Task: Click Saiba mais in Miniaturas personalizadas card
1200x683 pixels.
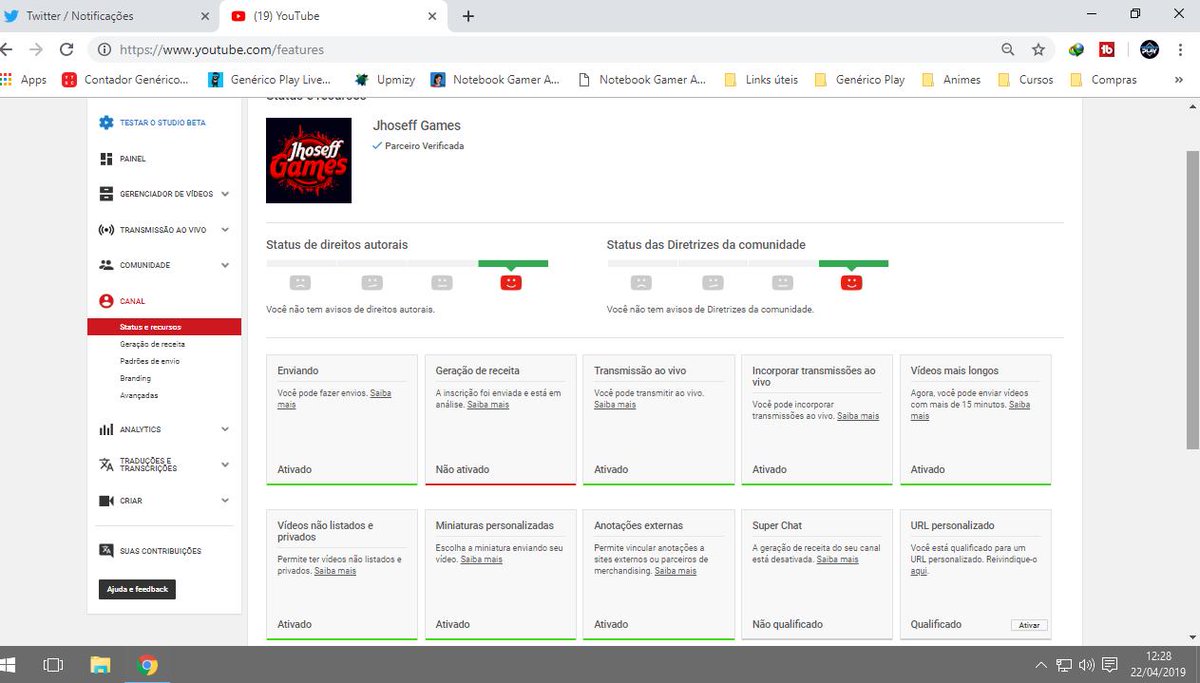Action: [x=481, y=560]
